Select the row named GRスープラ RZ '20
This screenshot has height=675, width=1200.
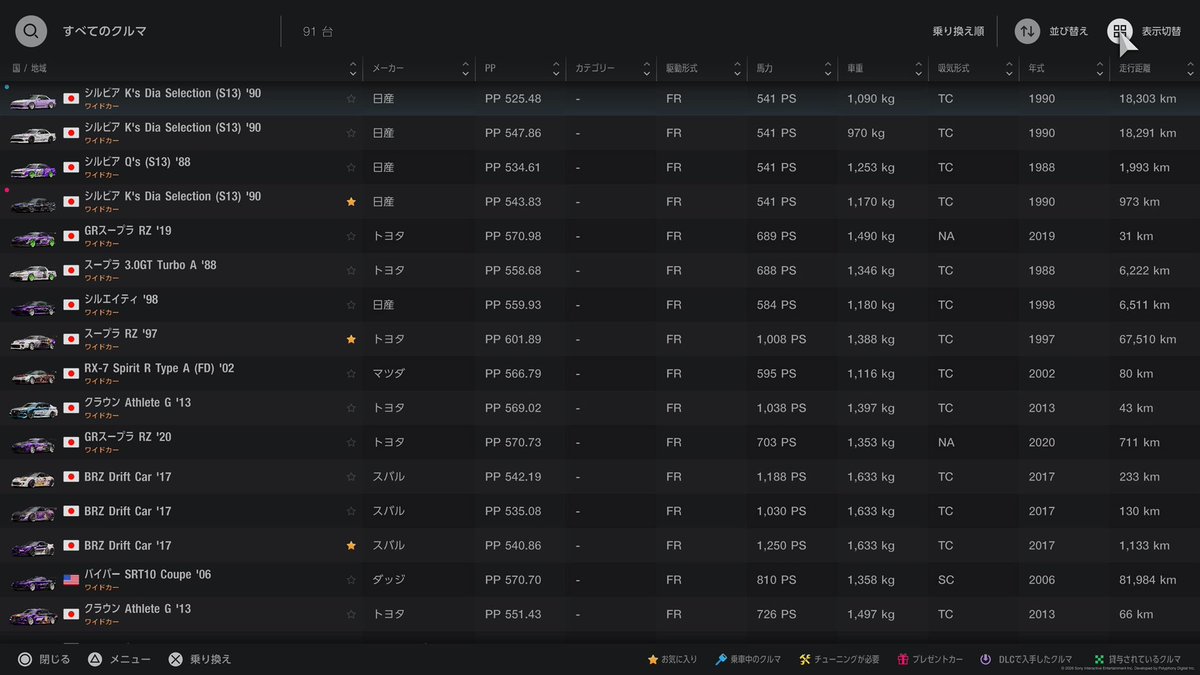click(x=600, y=443)
